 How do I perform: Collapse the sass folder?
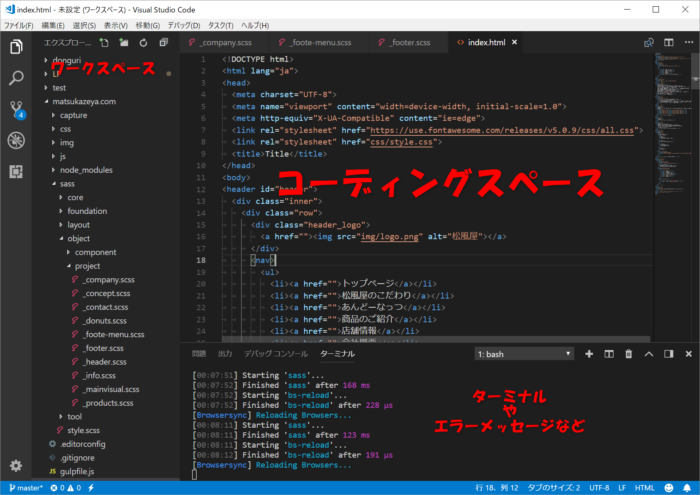pos(67,184)
